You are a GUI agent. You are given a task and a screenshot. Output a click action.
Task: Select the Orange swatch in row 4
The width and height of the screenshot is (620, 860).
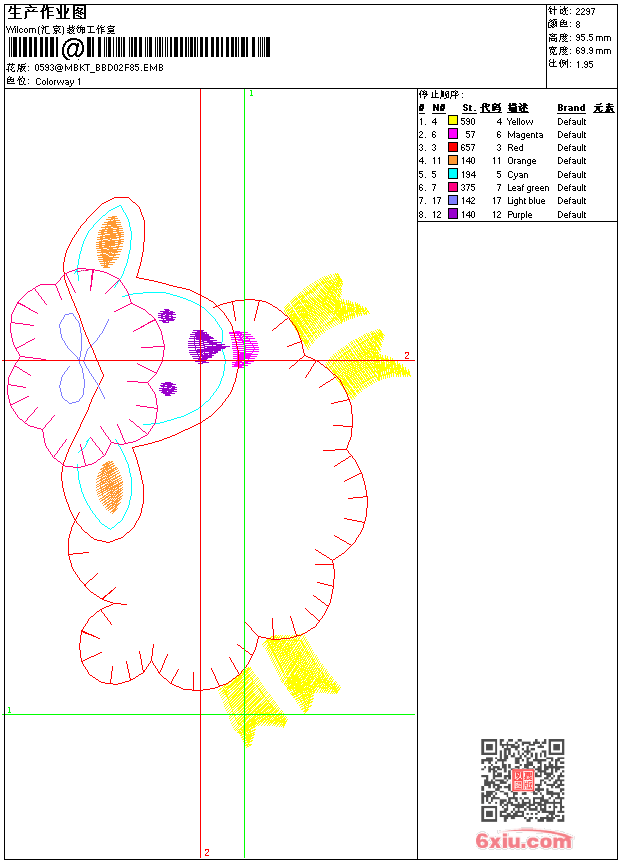453,160
